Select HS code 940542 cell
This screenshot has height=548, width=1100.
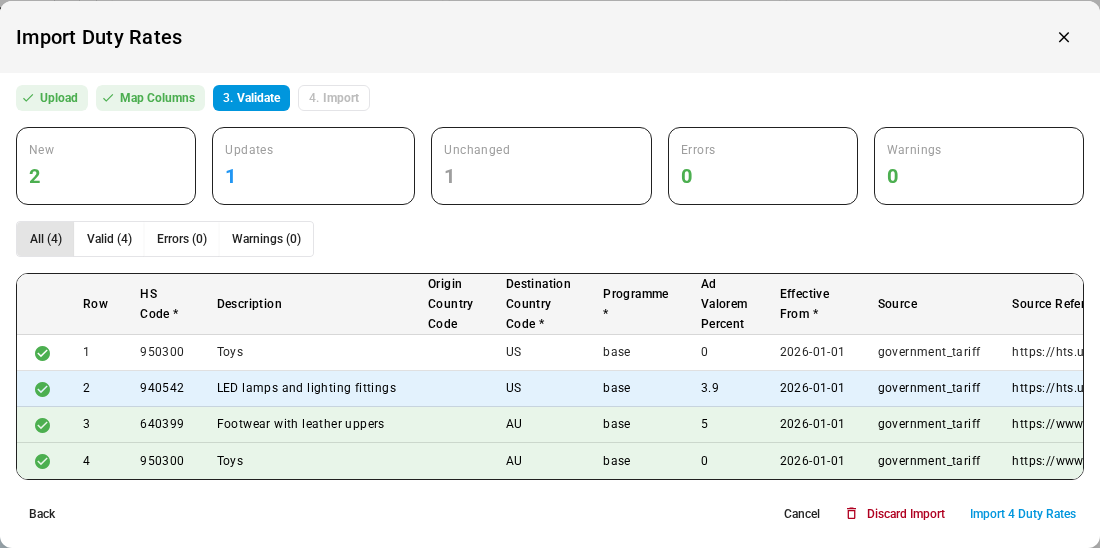[162, 388]
